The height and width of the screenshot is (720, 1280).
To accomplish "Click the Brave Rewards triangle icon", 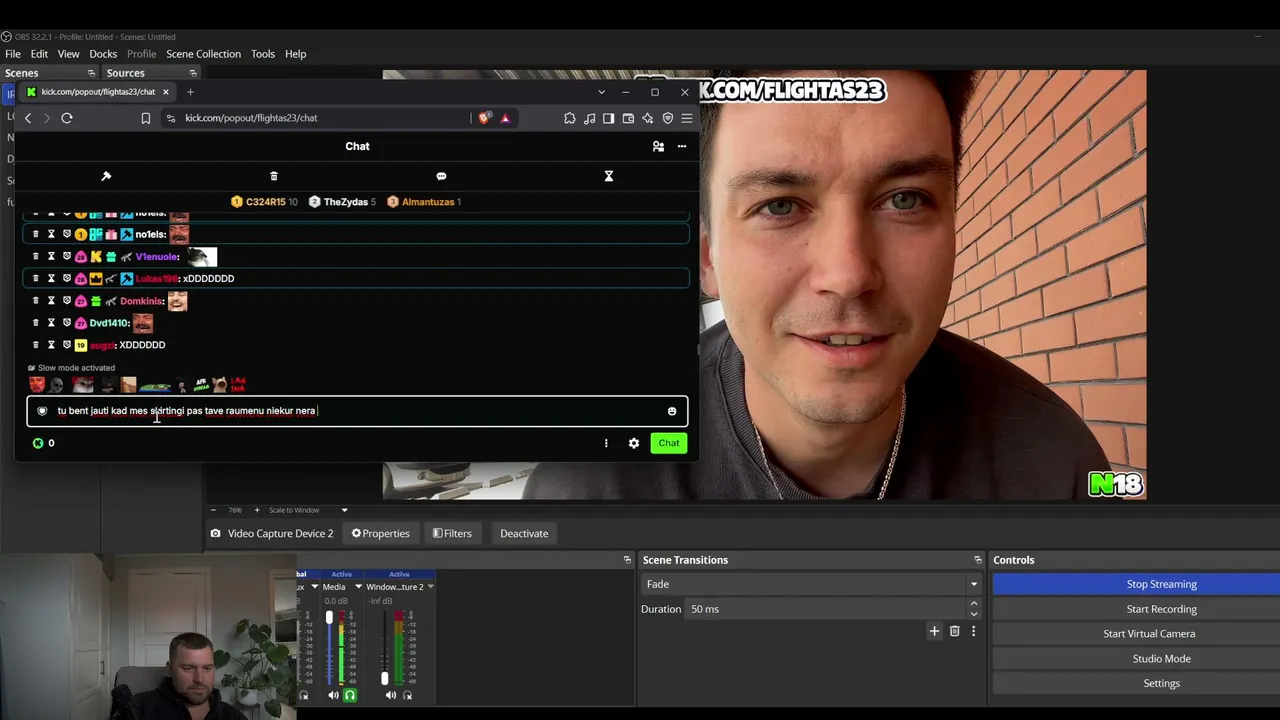I will click(505, 118).
